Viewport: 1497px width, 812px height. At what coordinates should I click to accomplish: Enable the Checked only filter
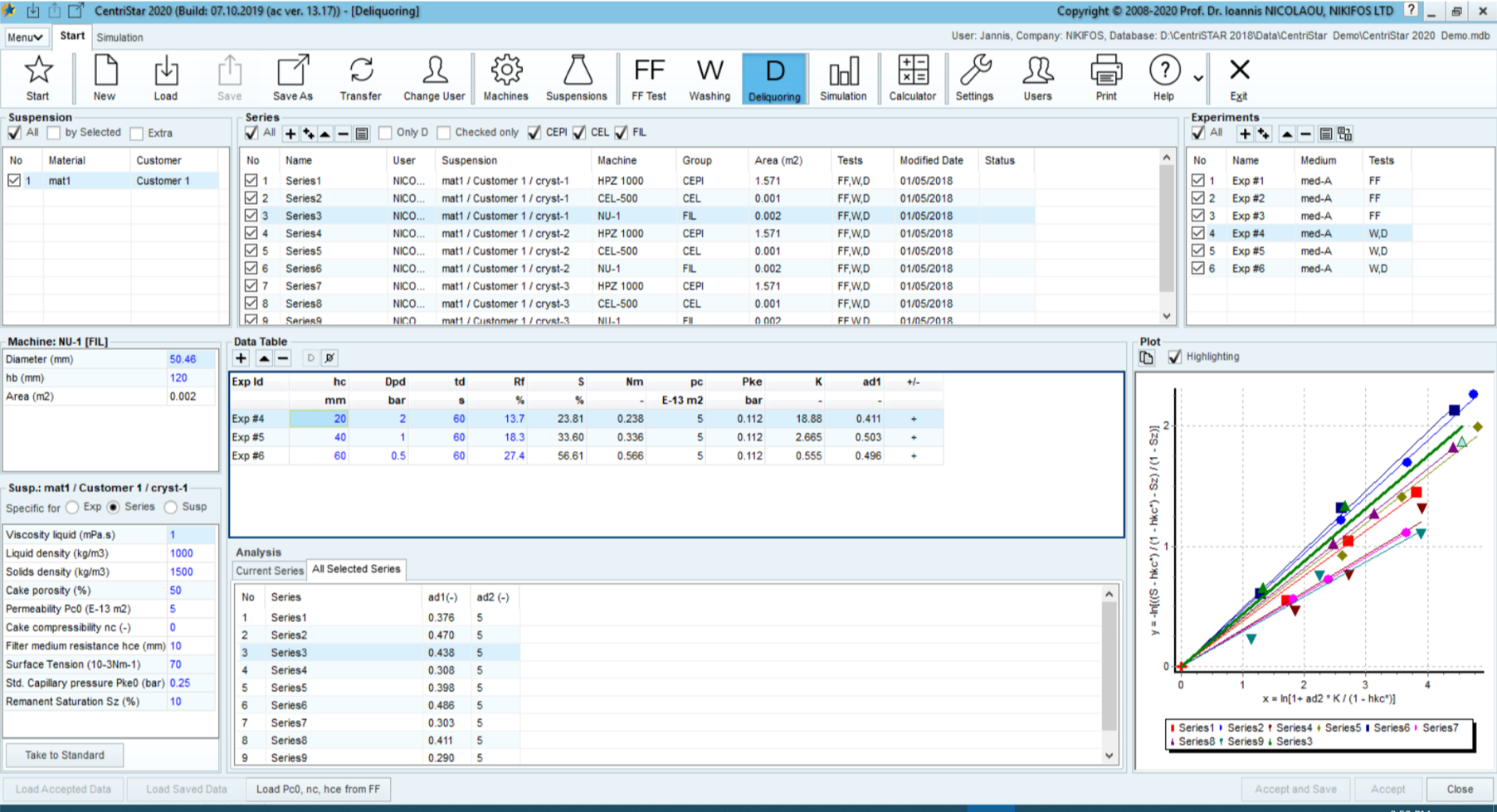click(444, 133)
